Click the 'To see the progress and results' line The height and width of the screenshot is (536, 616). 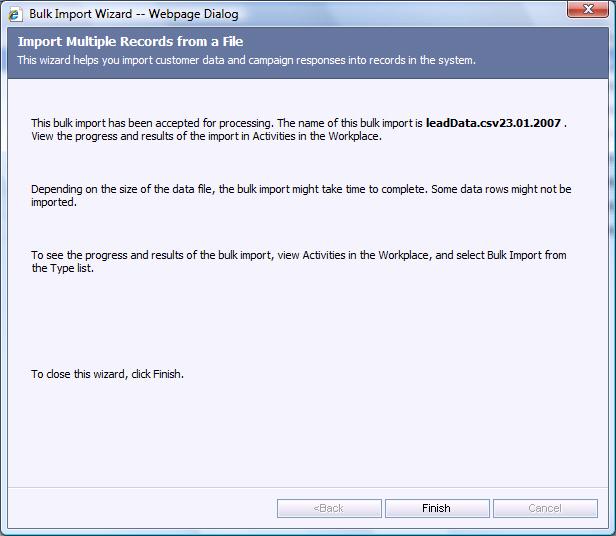[150, 255]
